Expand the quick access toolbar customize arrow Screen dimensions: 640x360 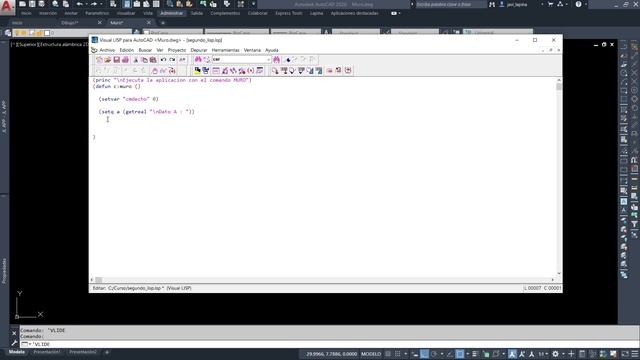coord(253,4)
